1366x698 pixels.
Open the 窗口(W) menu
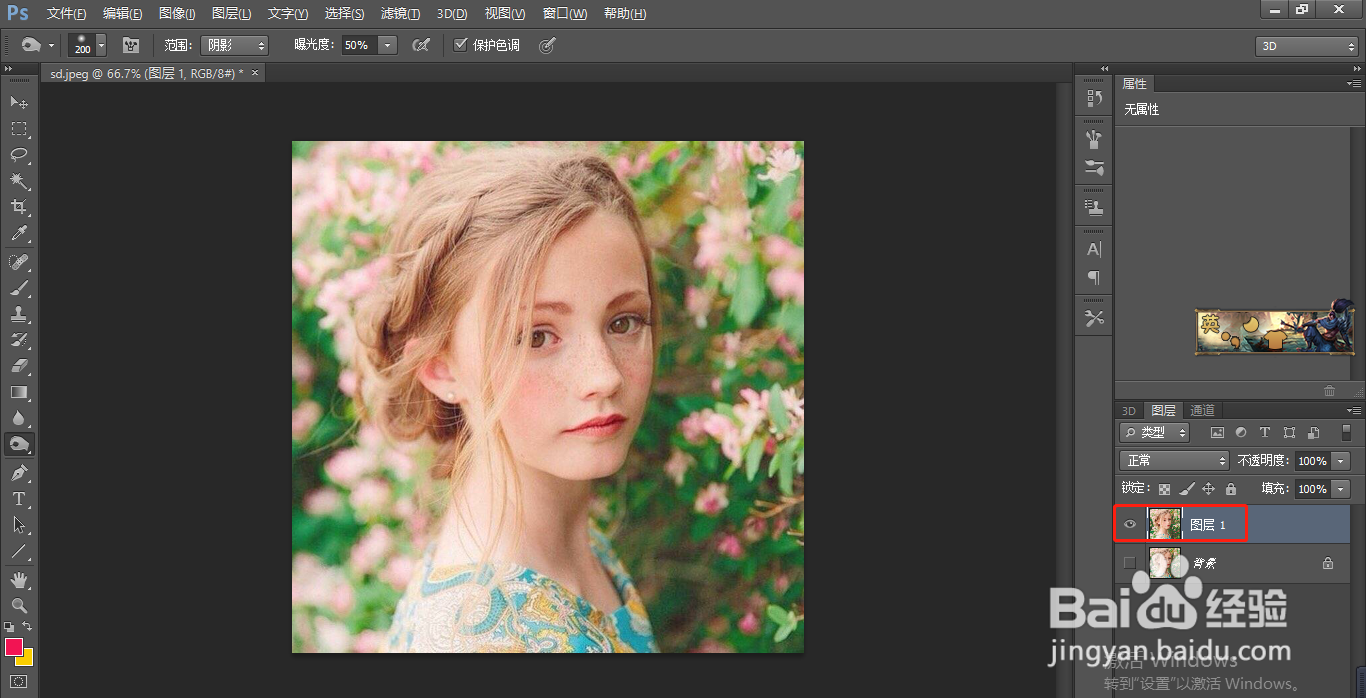coord(564,13)
